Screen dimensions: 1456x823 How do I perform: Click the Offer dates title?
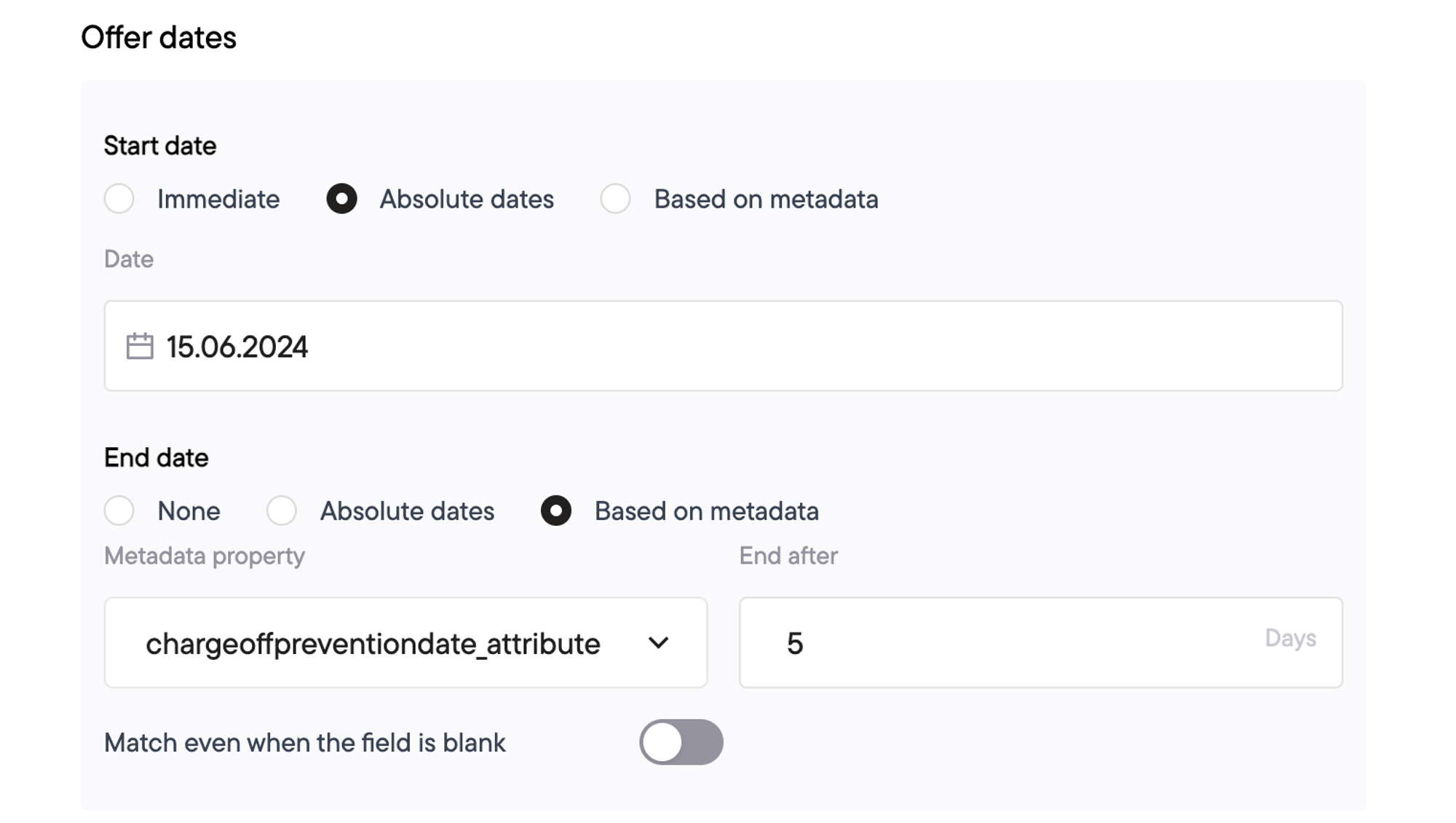[x=159, y=37]
